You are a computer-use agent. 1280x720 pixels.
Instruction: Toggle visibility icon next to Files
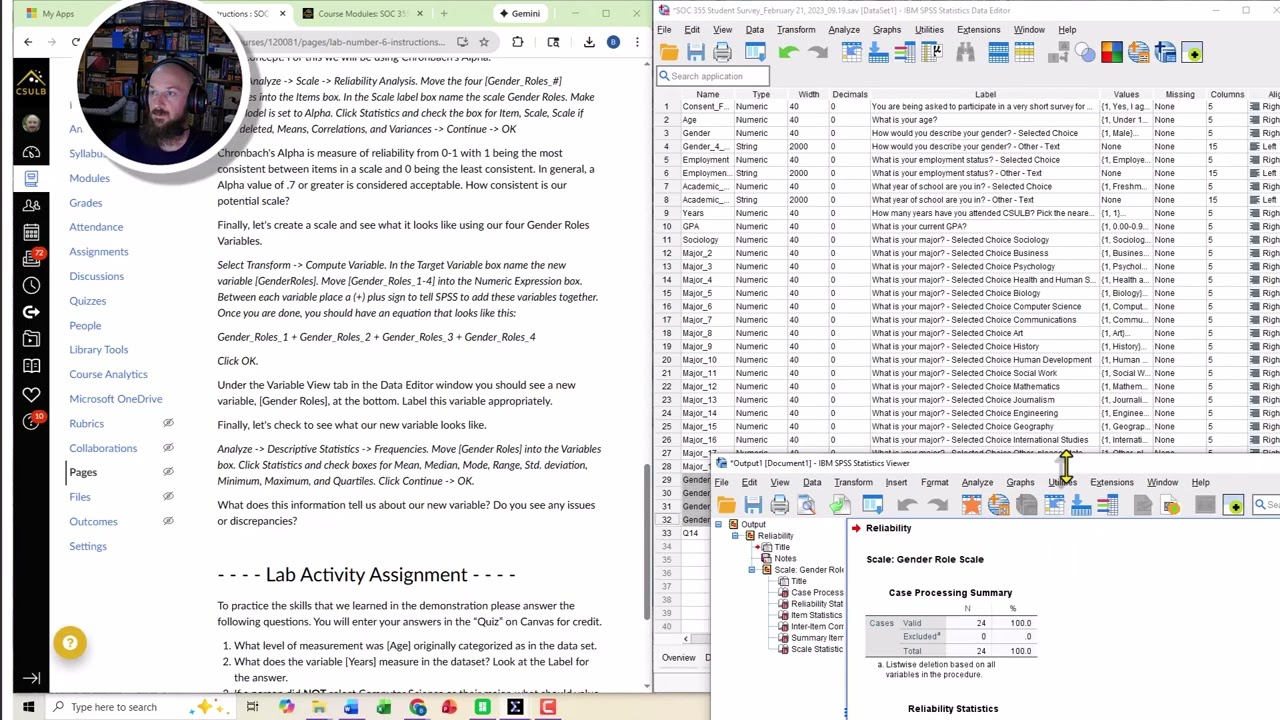(x=168, y=497)
